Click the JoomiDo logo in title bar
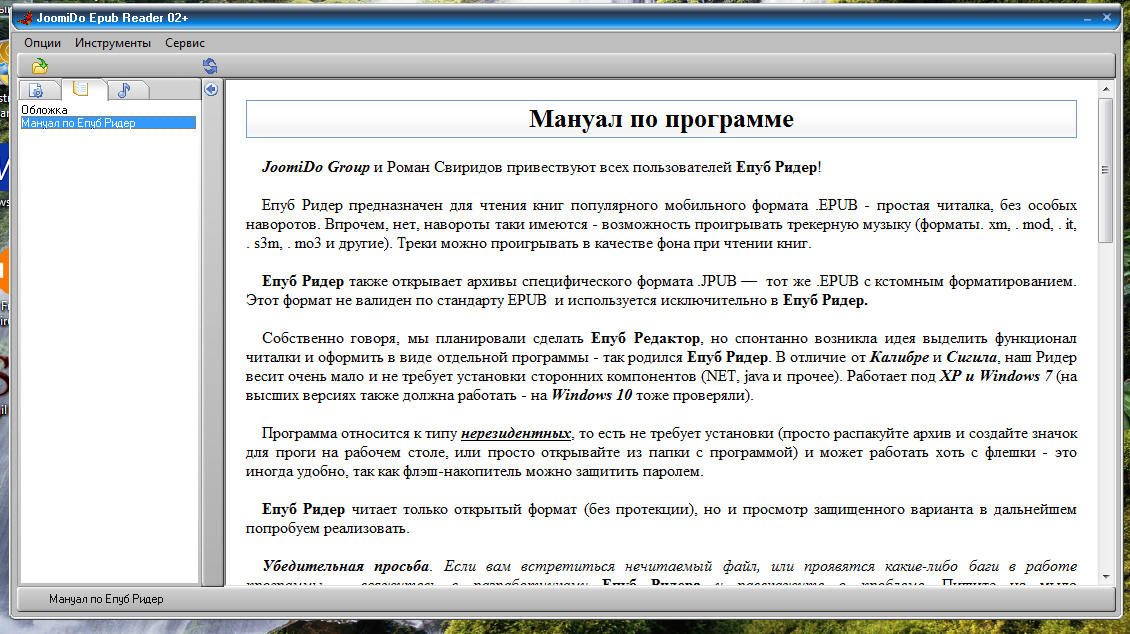 (25, 18)
